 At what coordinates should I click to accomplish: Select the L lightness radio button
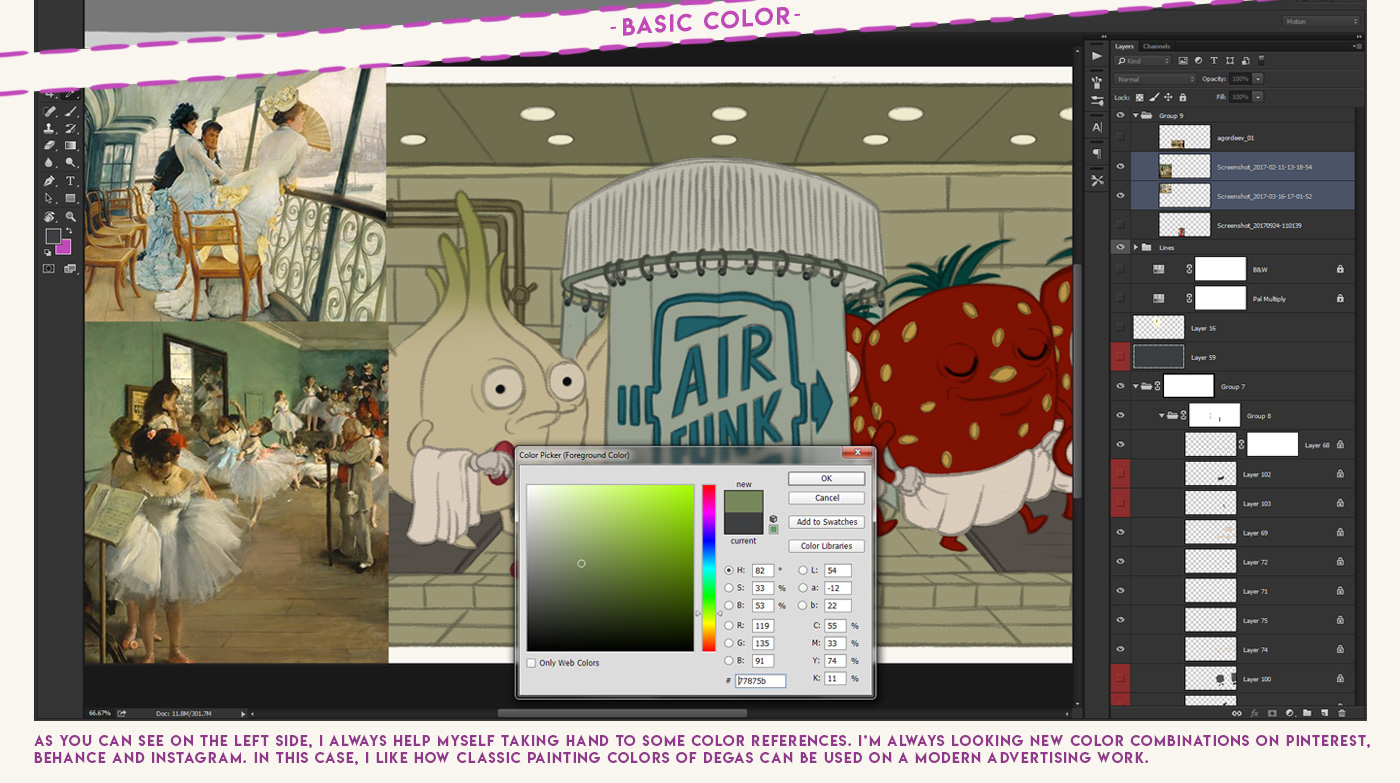[x=803, y=570]
